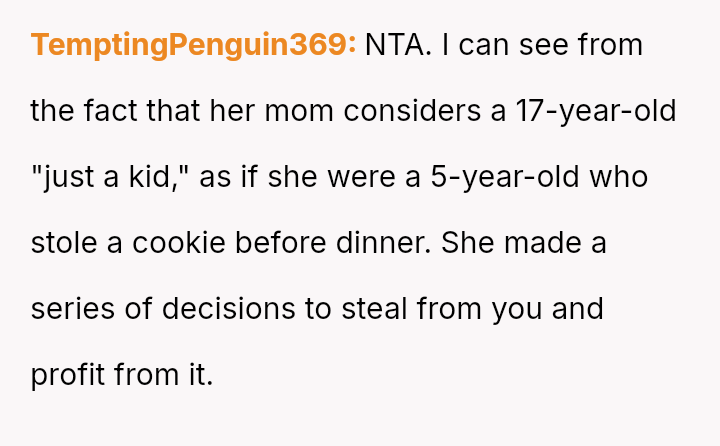Click the word "dinner." in the fourth line

point(384,243)
